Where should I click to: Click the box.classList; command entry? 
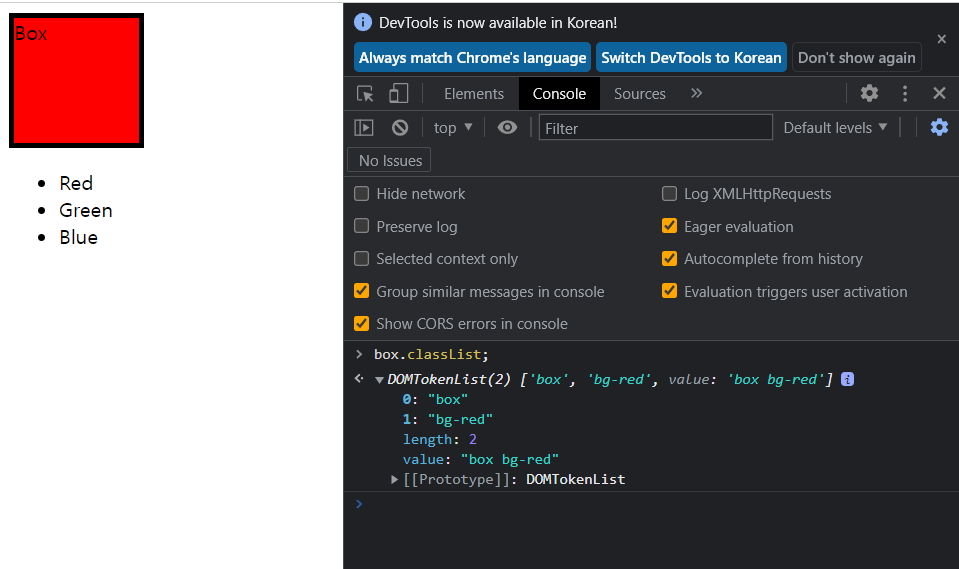431,355
